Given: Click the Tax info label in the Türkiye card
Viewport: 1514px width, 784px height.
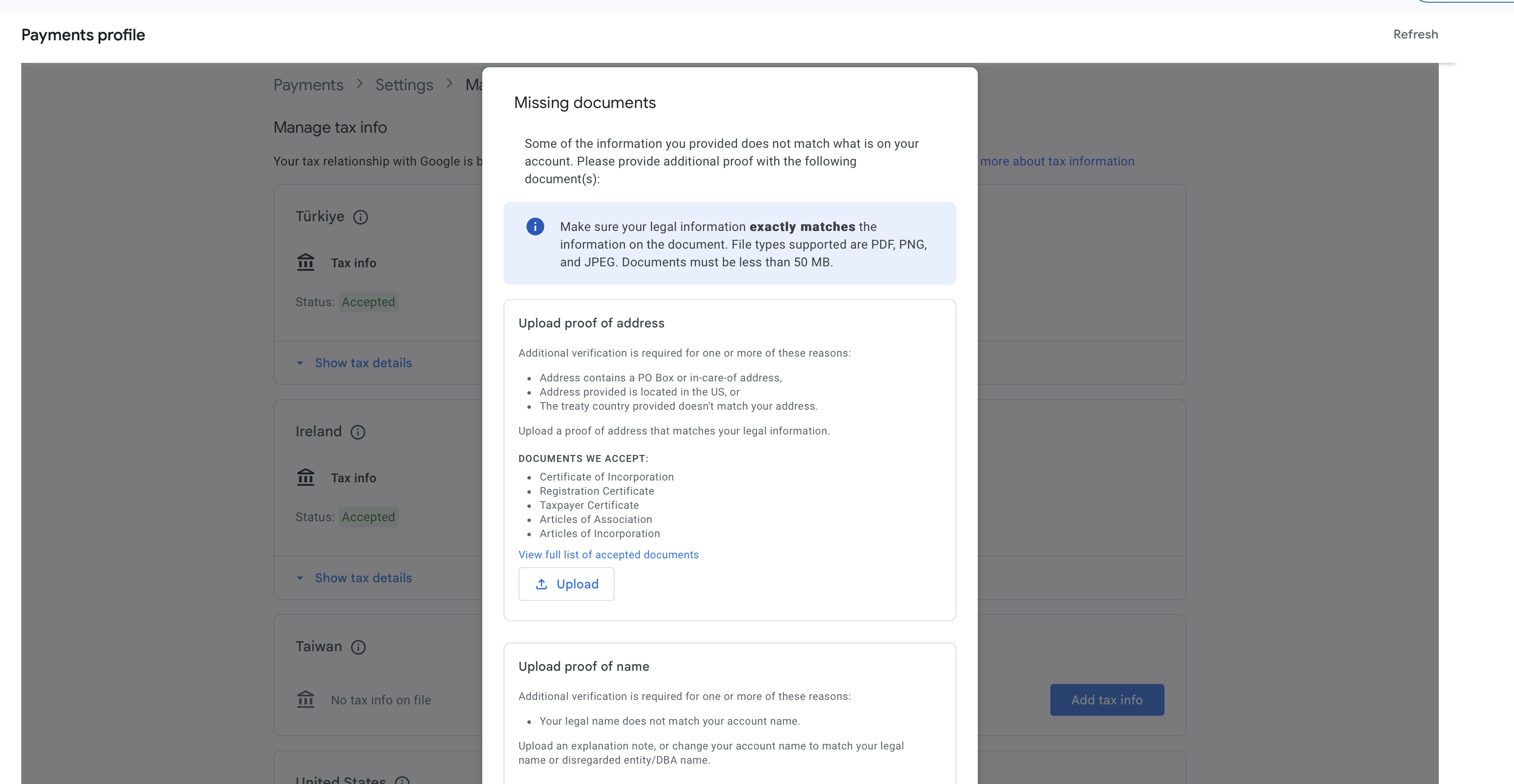Looking at the screenshot, I should point(353,263).
